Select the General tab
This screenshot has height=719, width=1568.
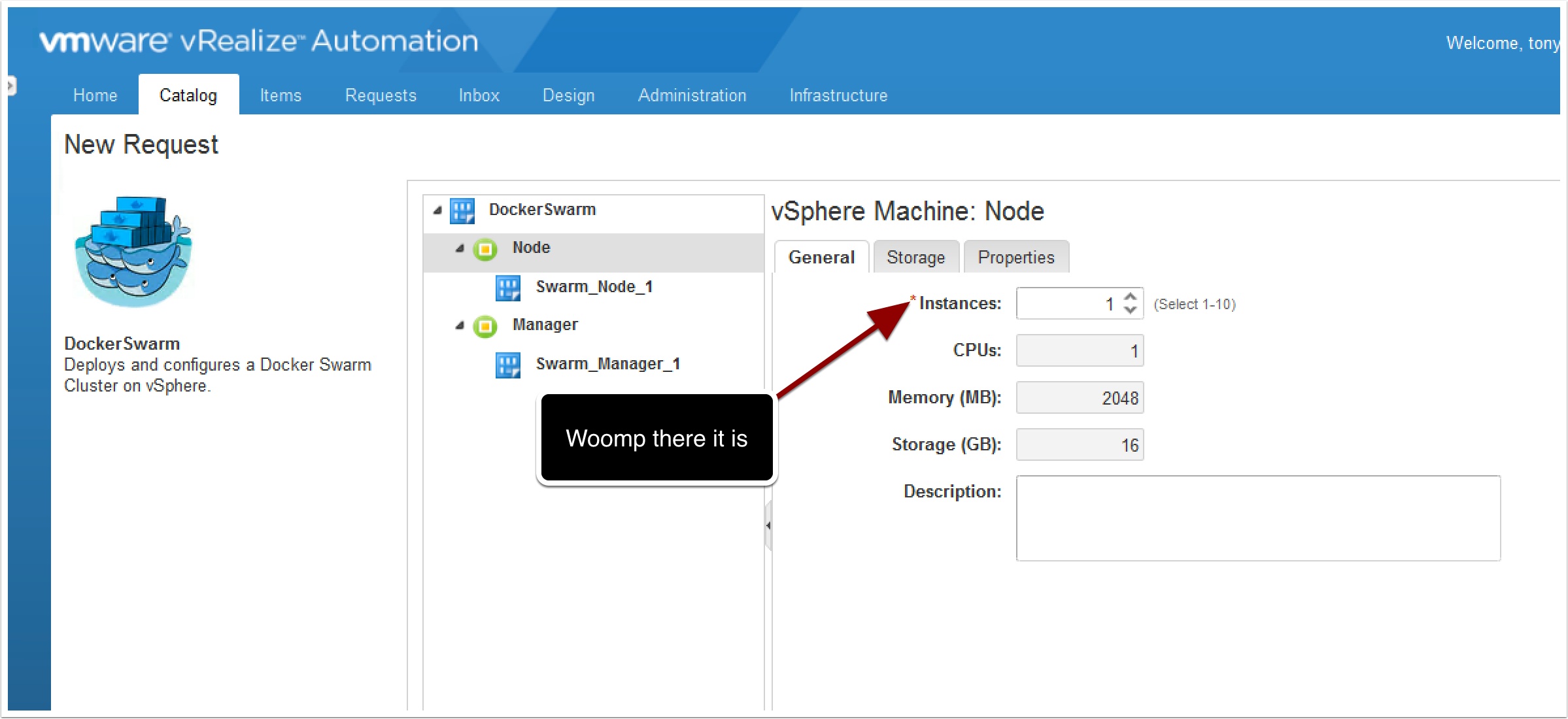coord(822,257)
